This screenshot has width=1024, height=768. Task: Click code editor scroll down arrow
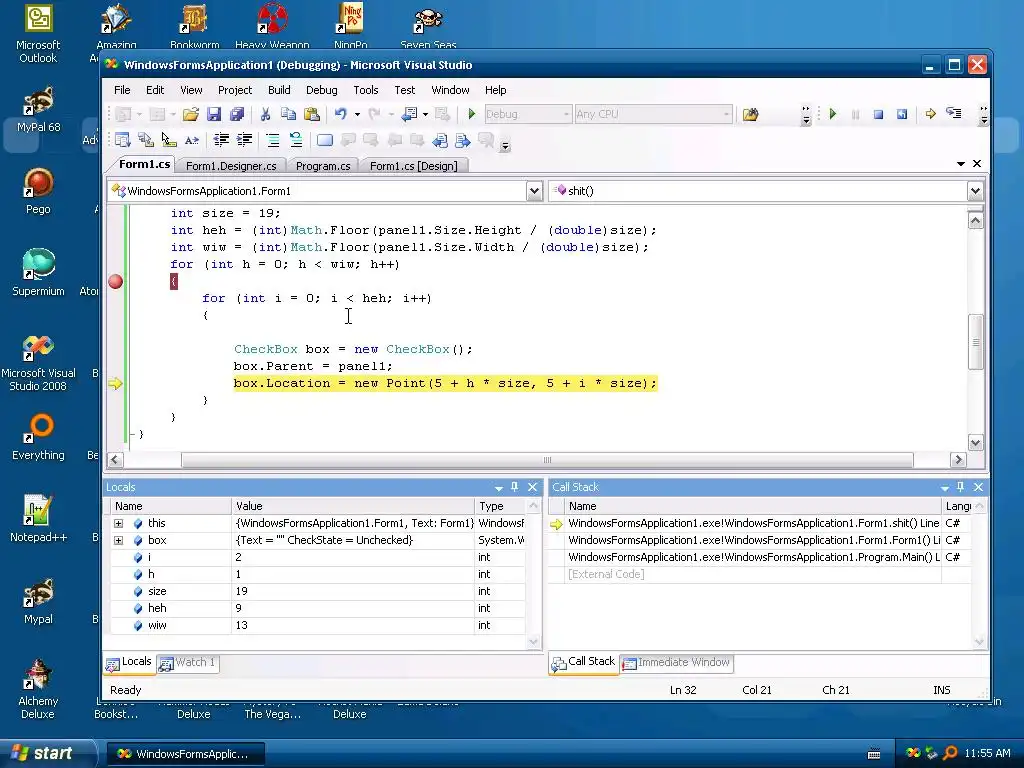975,443
